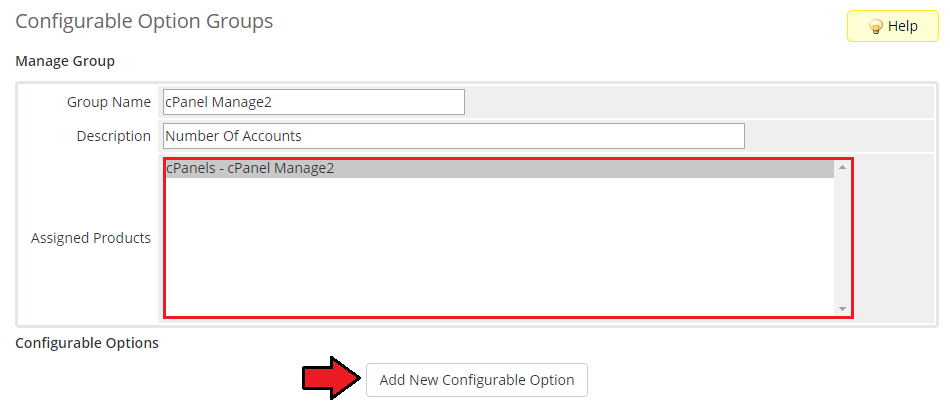
Task: Click the Add New Configurable Option button
Action: point(477,380)
